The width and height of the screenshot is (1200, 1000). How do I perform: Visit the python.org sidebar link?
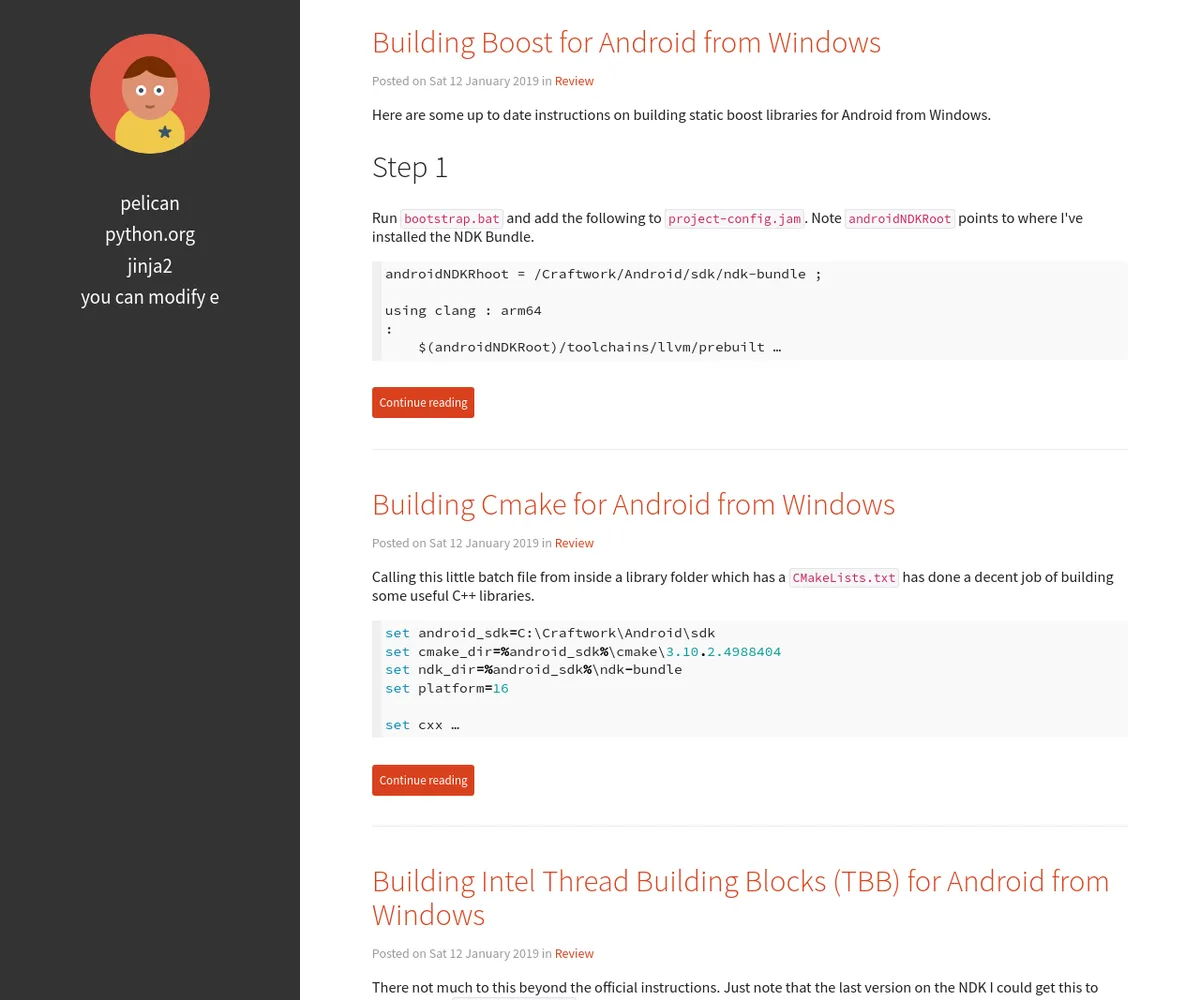point(150,234)
